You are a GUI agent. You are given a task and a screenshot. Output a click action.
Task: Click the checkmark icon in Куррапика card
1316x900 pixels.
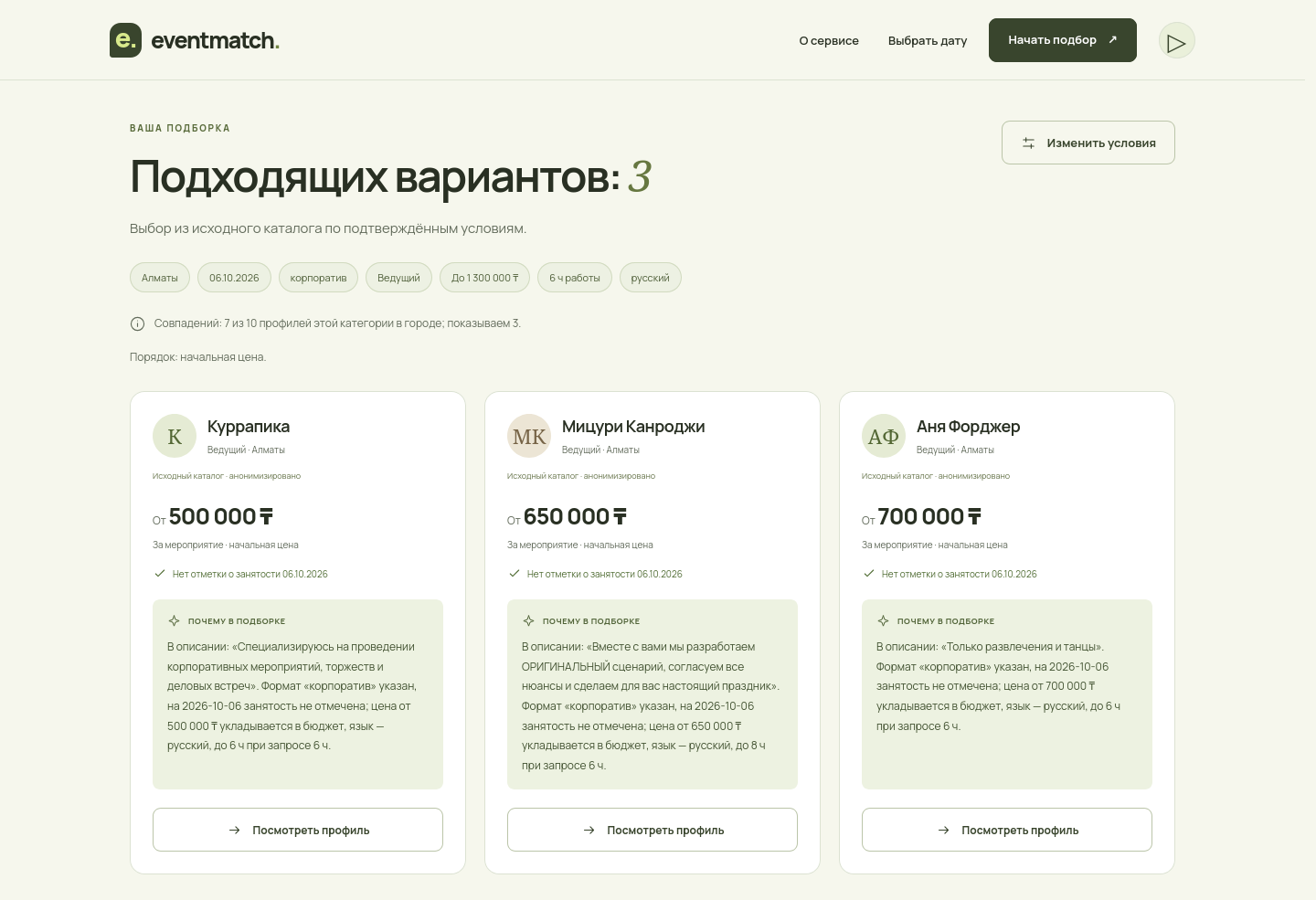click(160, 574)
